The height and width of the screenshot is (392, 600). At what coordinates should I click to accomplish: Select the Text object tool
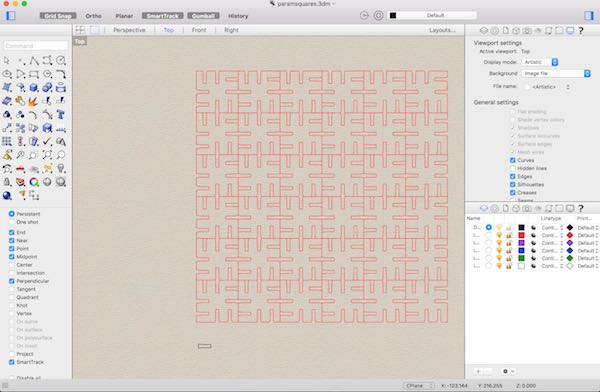pyautogui.click(x=61, y=114)
